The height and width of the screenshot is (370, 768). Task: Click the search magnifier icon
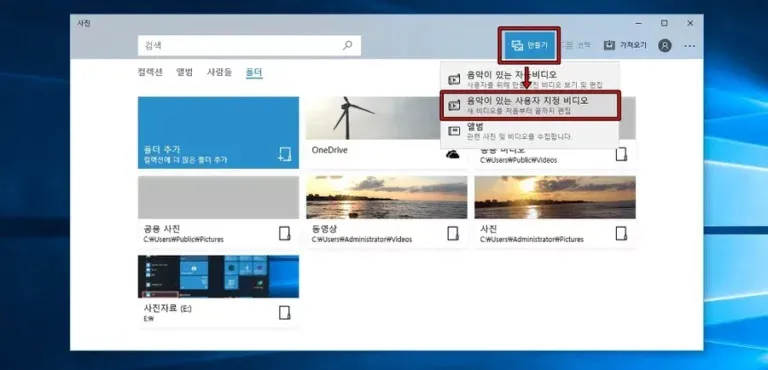pyautogui.click(x=347, y=46)
